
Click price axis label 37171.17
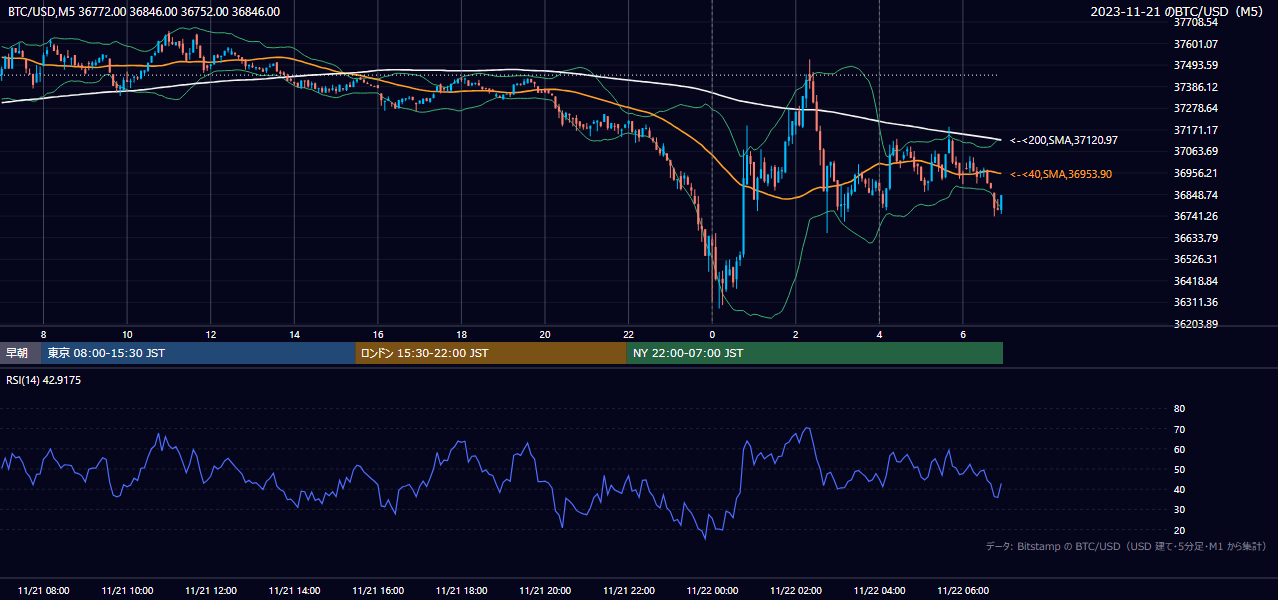[x=1196, y=130]
